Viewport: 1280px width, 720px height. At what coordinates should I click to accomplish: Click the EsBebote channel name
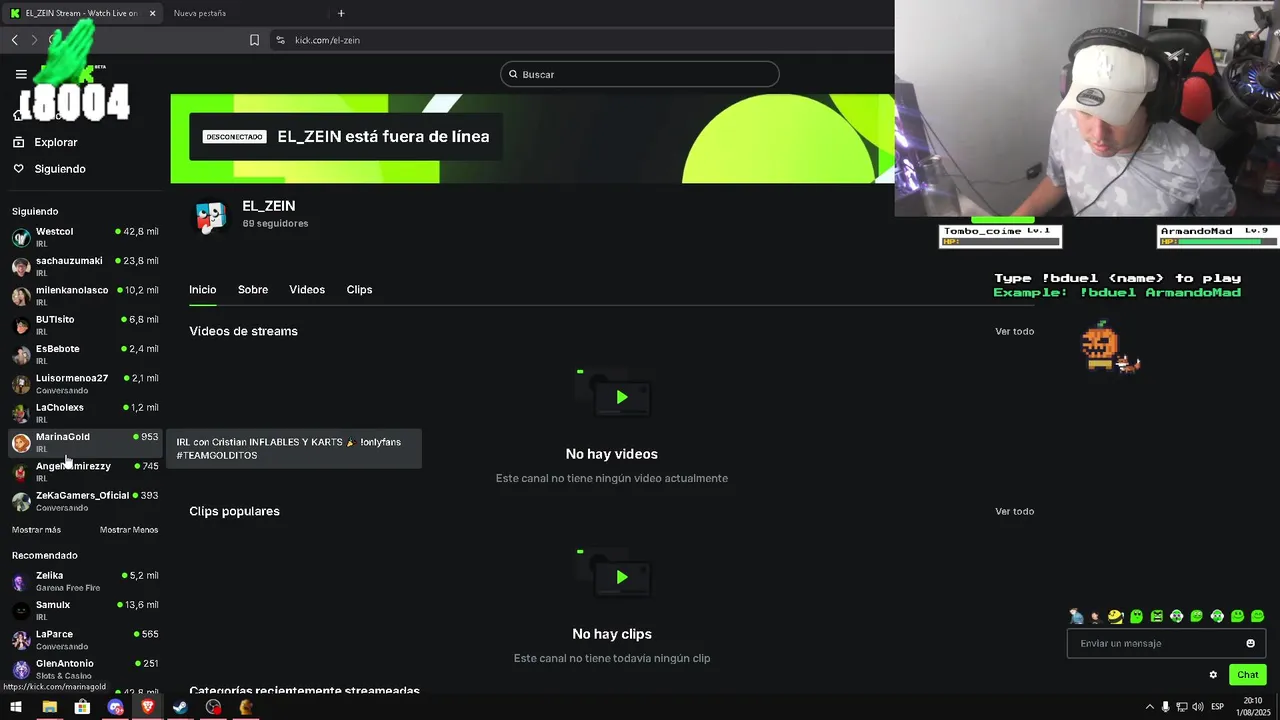(x=58, y=349)
